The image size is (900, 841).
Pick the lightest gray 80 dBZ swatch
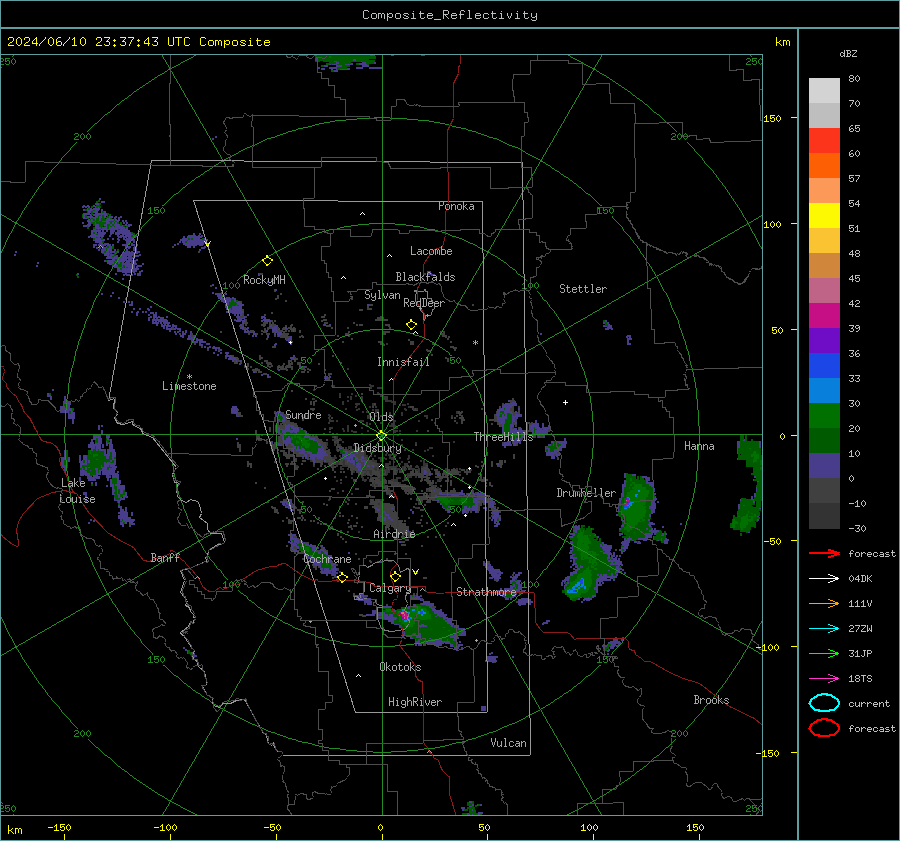(x=824, y=91)
